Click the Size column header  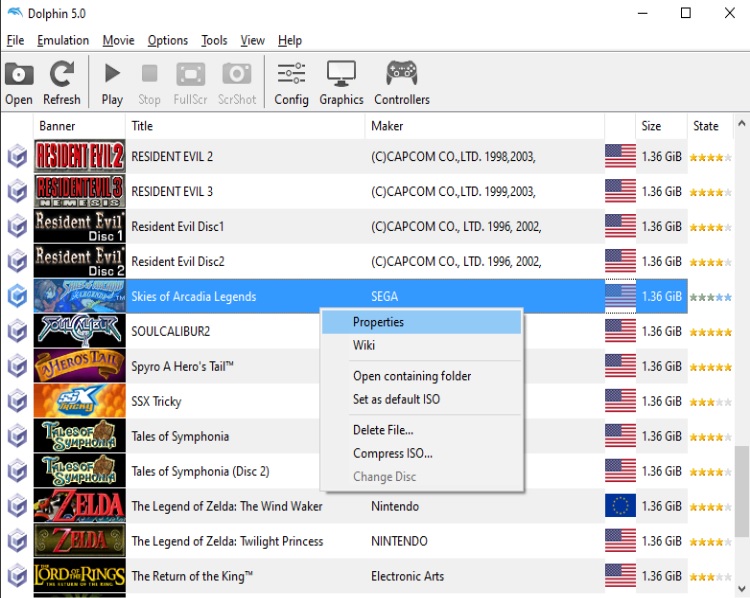(x=651, y=126)
